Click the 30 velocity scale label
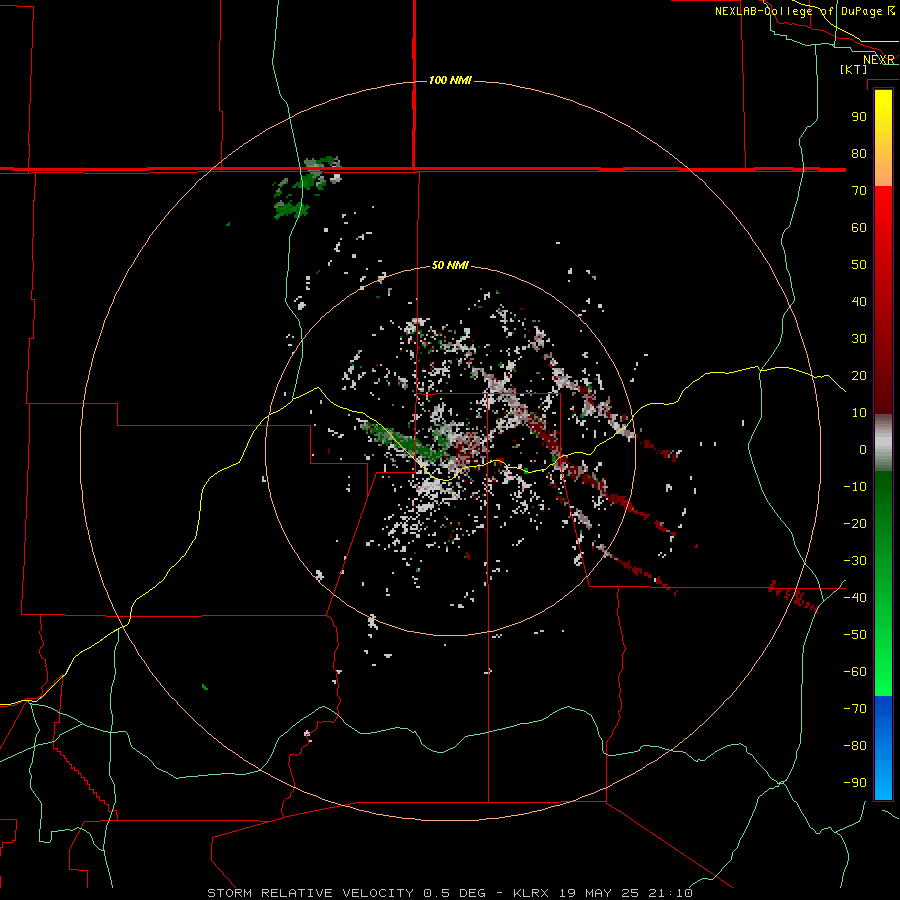 click(859, 339)
